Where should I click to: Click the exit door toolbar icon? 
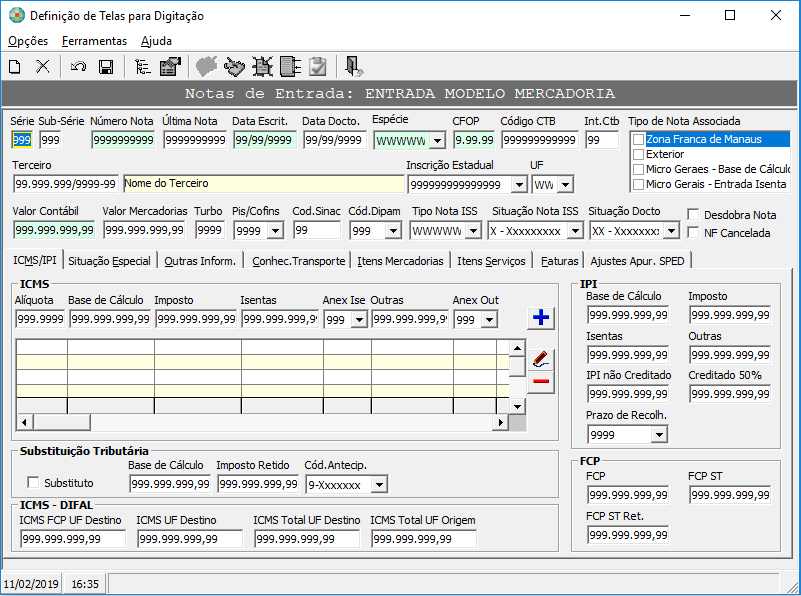pyautogui.click(x=354, y=67)
